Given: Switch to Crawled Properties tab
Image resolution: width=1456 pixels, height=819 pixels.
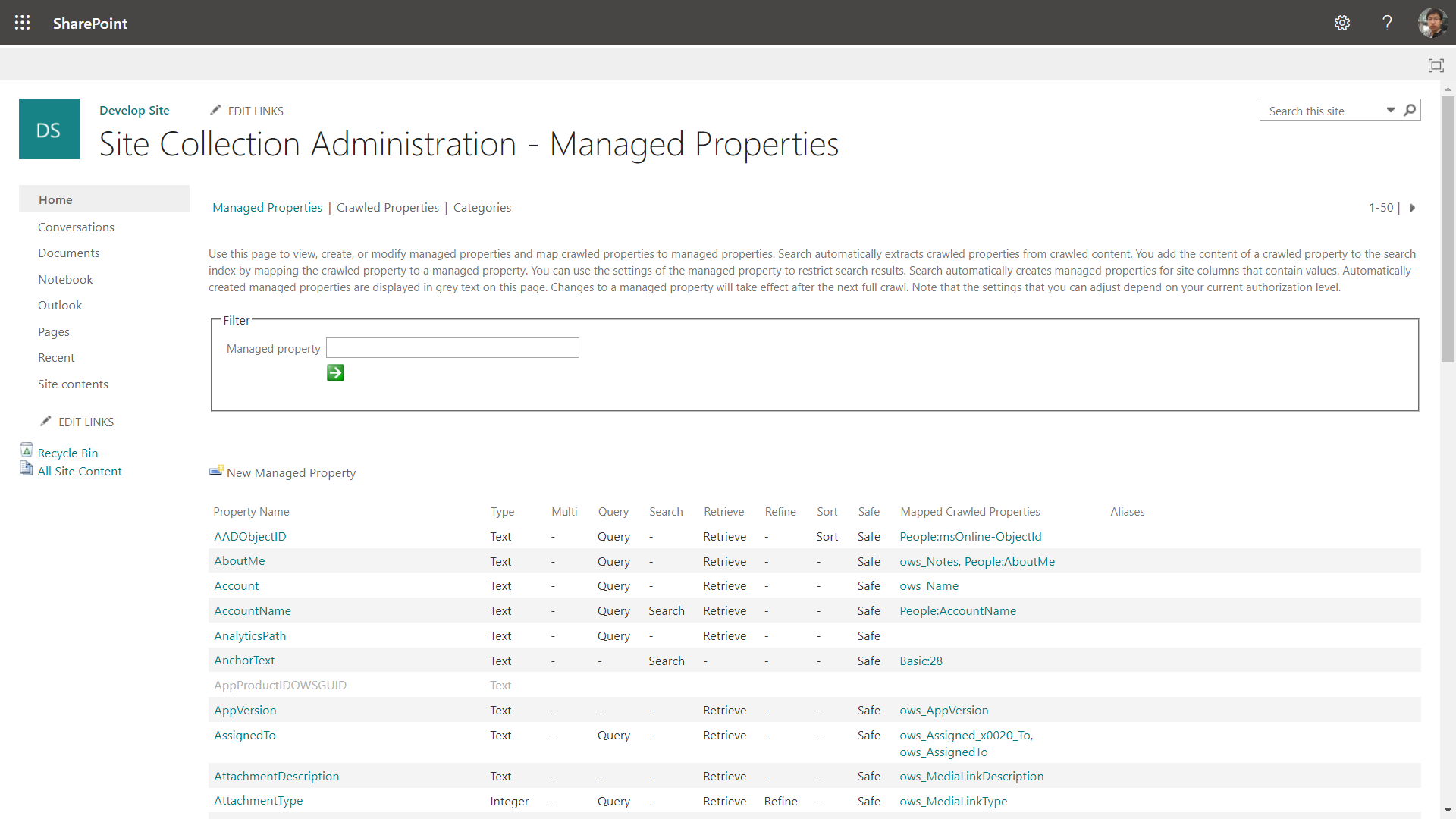Looking at the screenshot, I should [x=388, y=208].
